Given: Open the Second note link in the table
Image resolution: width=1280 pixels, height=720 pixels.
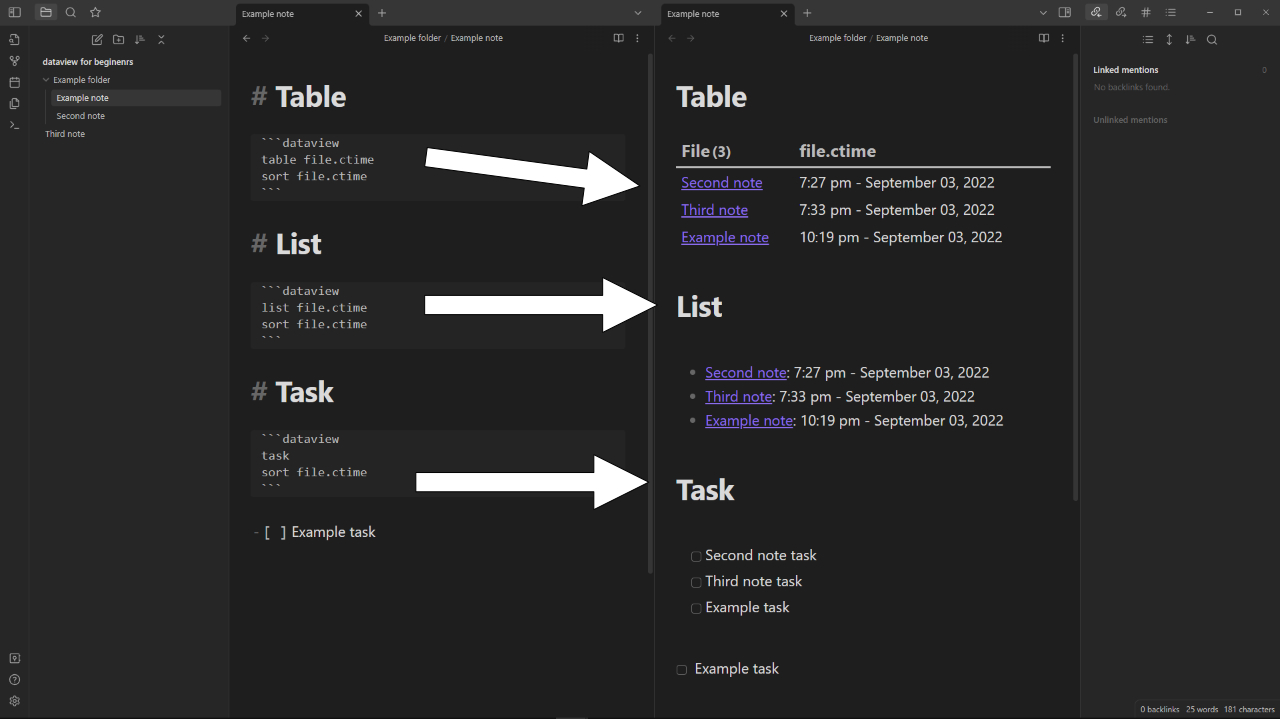Looking at the screenshot, I should [722, 182].
